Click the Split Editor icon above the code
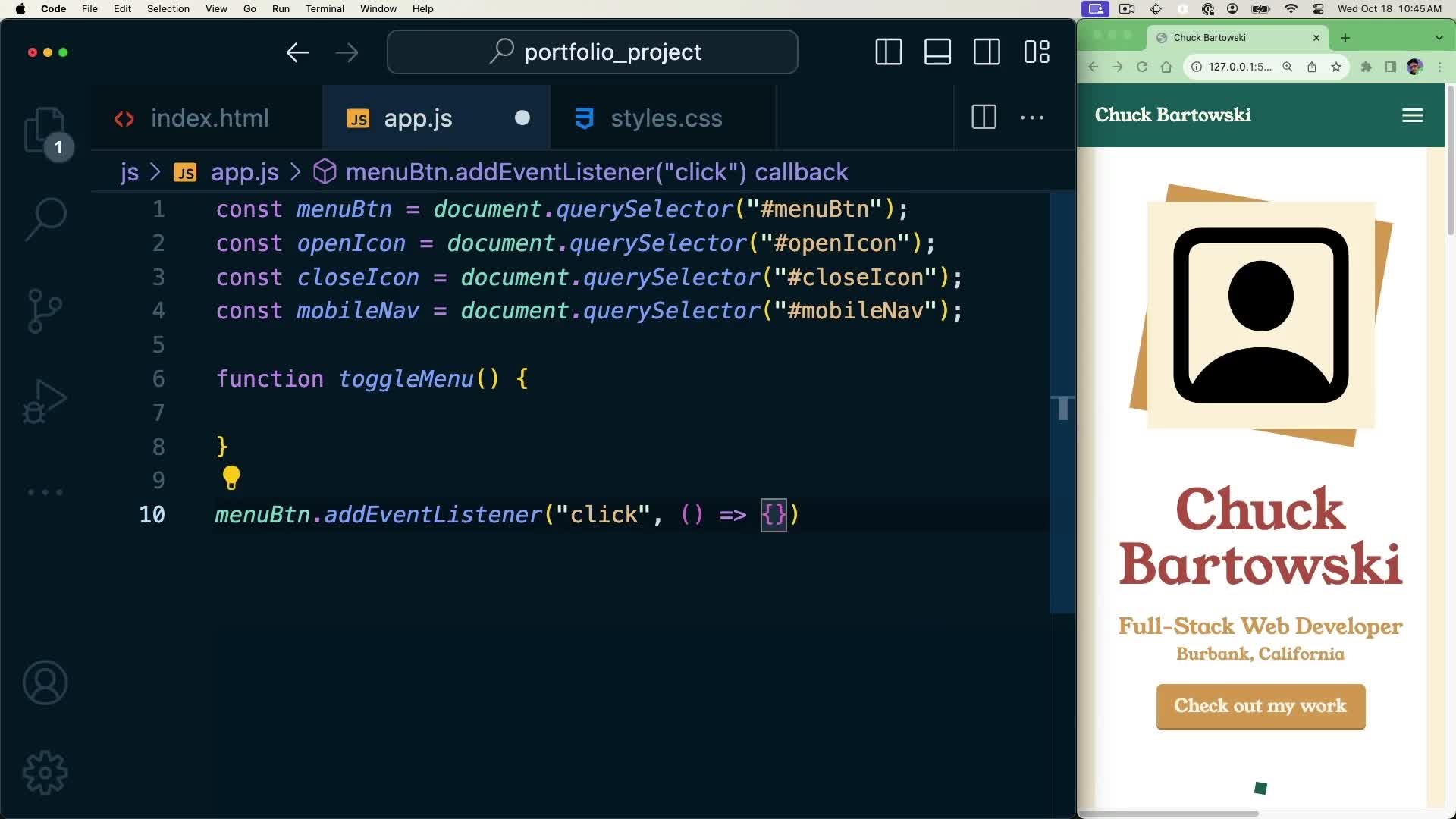Viewport: 1456px width, 819px height. (x=984, y=118)
